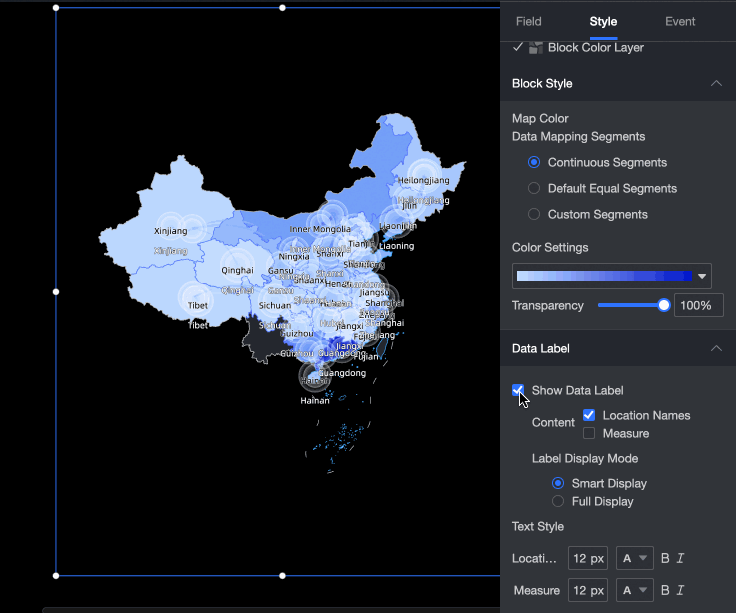736x613 pixels.
Task: Click the bottom-center selection handle
Action: click(282, 575)
